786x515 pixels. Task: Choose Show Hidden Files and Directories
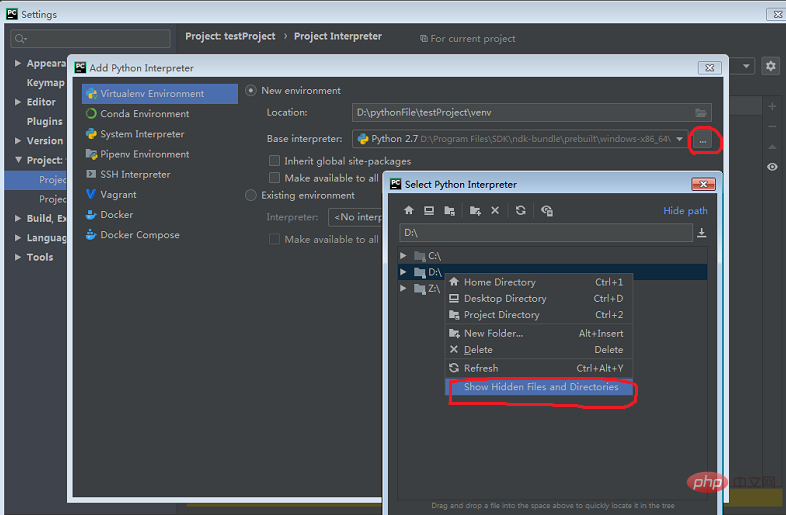540,387
